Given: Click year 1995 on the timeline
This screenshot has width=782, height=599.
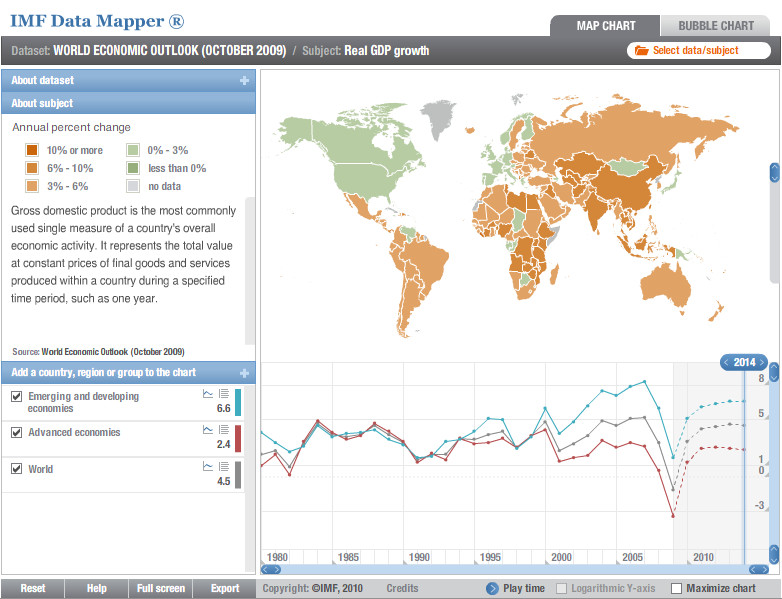Looking at the screenshot, I should (x=490, y=557).
